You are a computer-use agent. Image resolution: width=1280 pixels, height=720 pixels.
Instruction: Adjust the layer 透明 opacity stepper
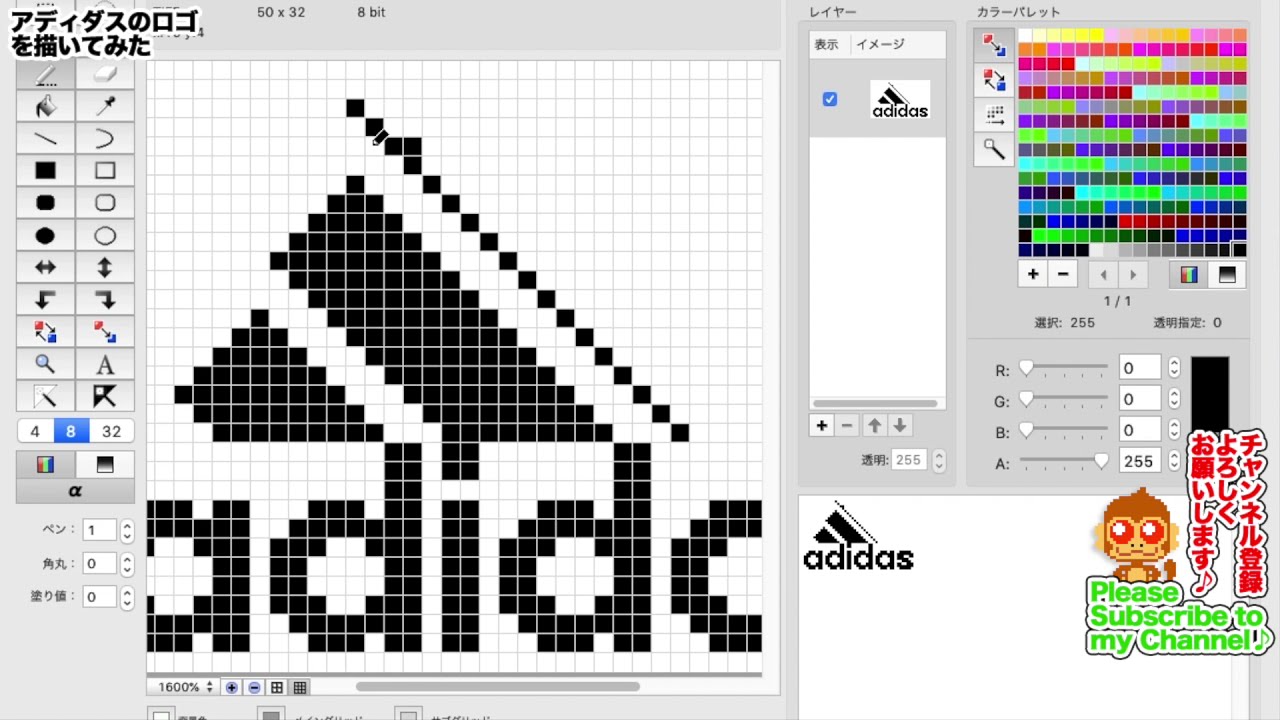click(x=938, y=461)
